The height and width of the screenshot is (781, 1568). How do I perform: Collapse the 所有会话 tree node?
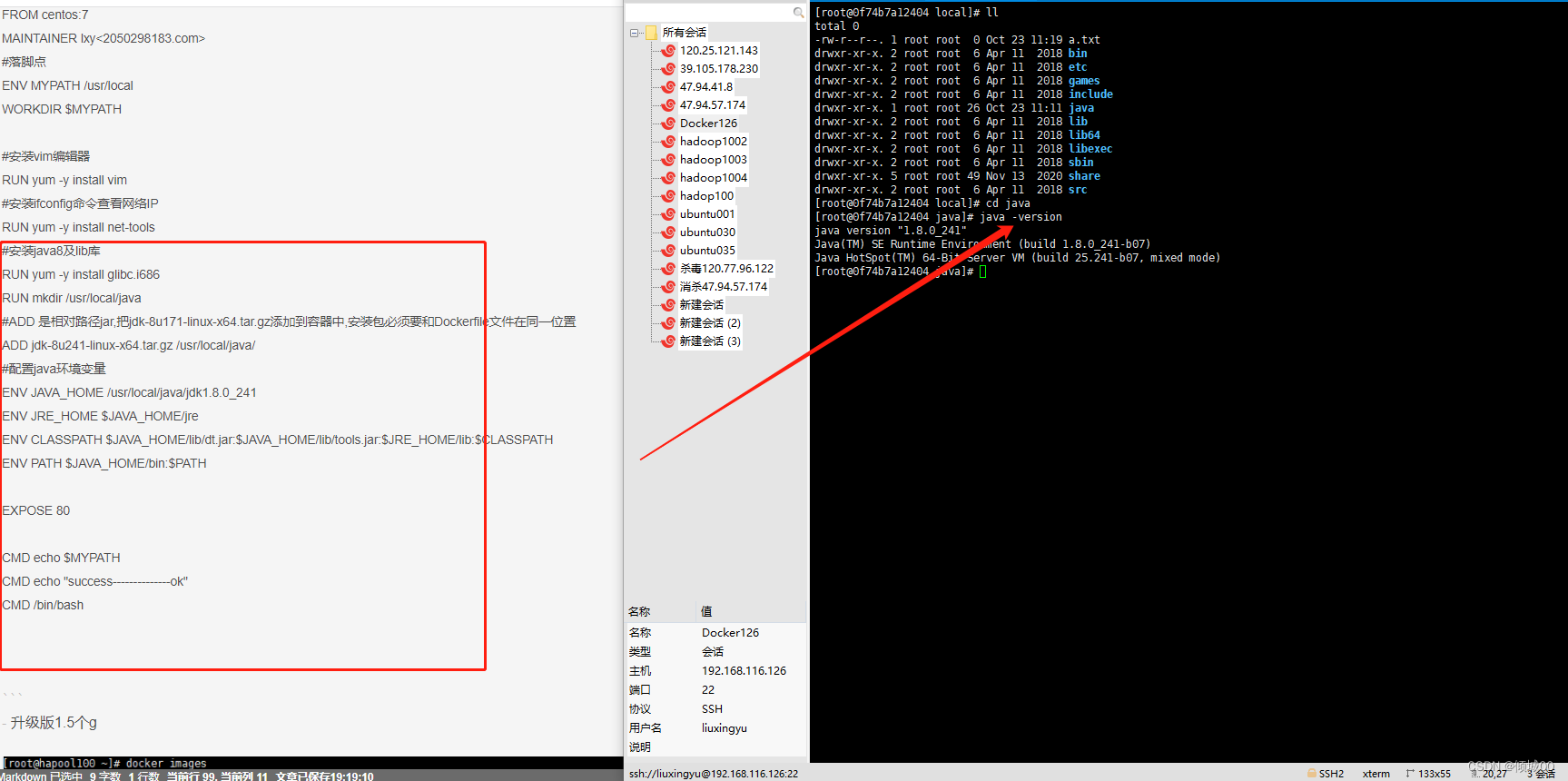(x=634, y=33)
